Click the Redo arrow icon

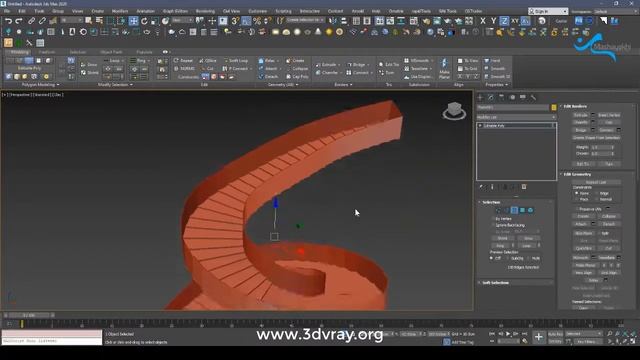(19, 20)
